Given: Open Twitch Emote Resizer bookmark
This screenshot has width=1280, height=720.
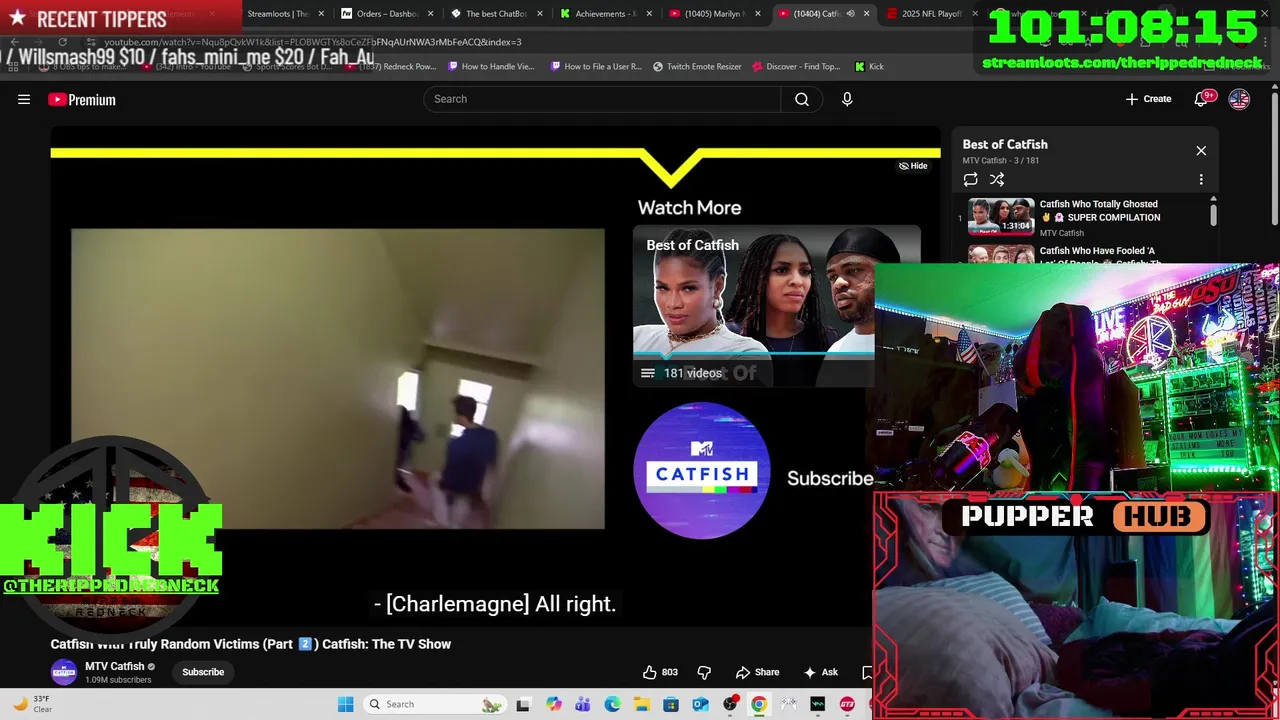Looking at the screenshot, I should tap(697, 66).
